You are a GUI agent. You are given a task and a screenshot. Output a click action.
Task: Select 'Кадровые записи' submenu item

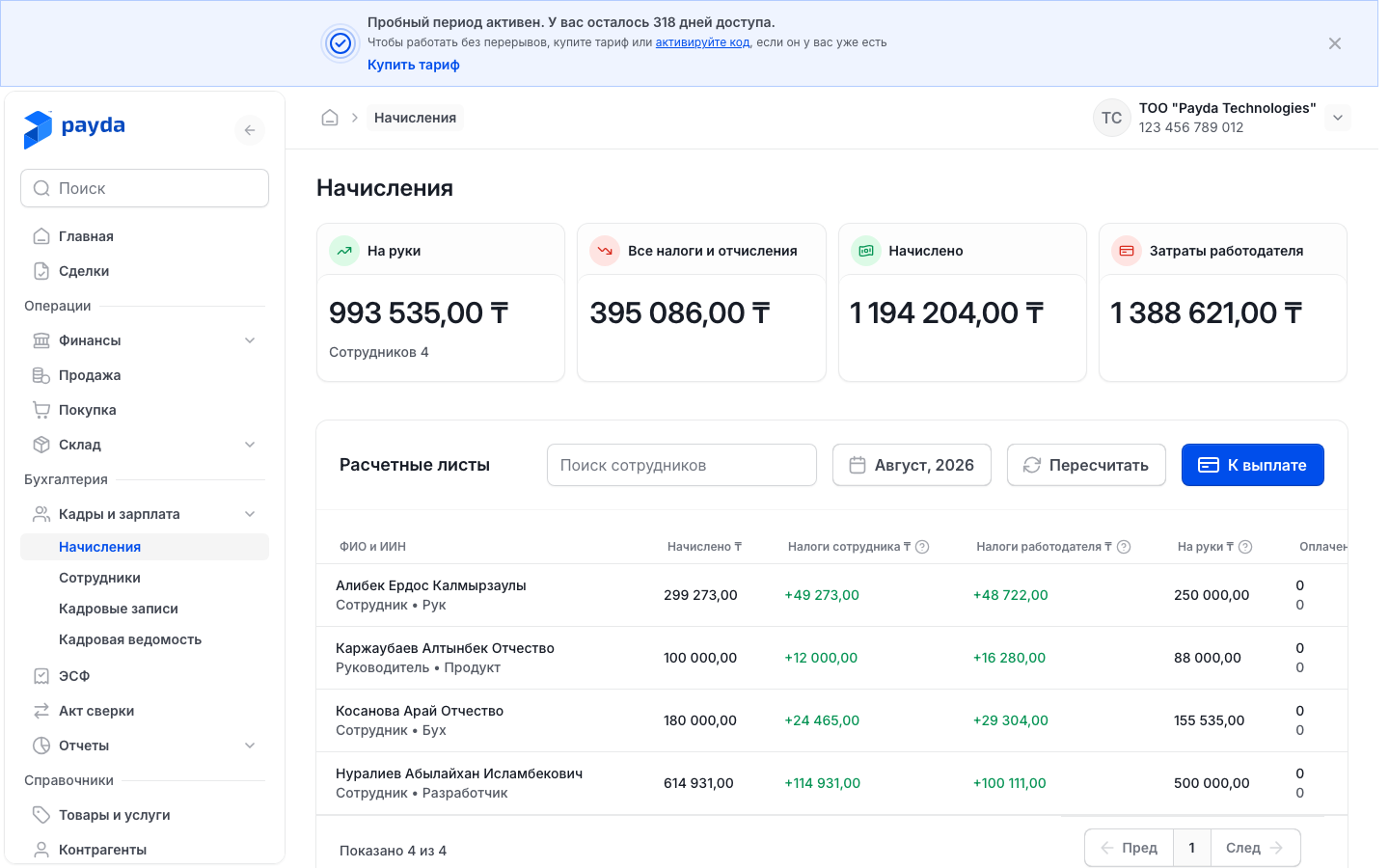pyautogui.click(x=145, y=609)
